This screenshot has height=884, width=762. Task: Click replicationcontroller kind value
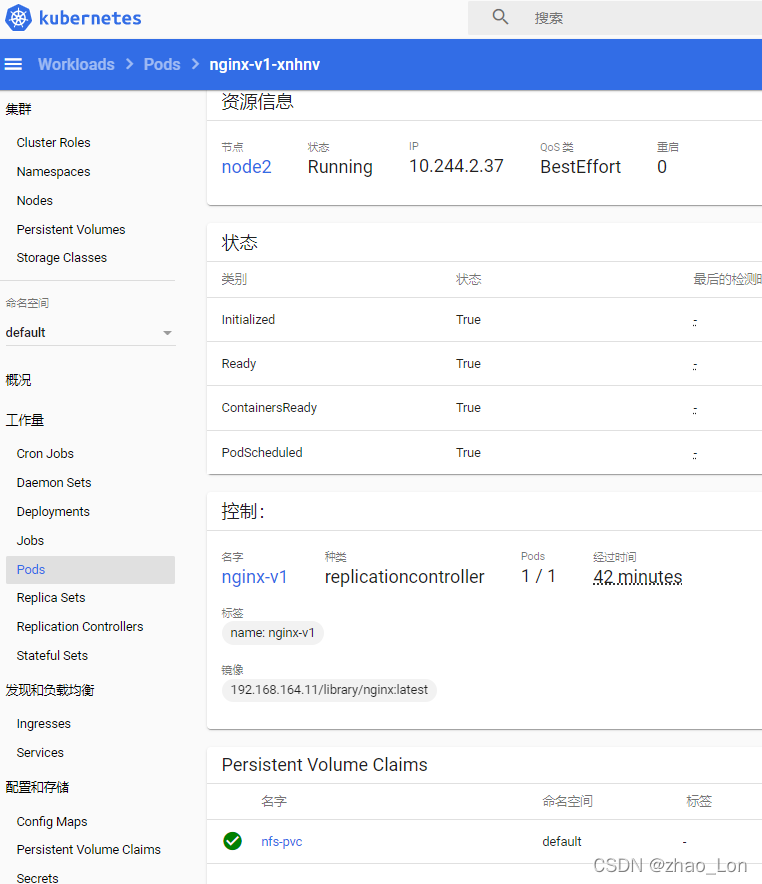coord(404,577)
